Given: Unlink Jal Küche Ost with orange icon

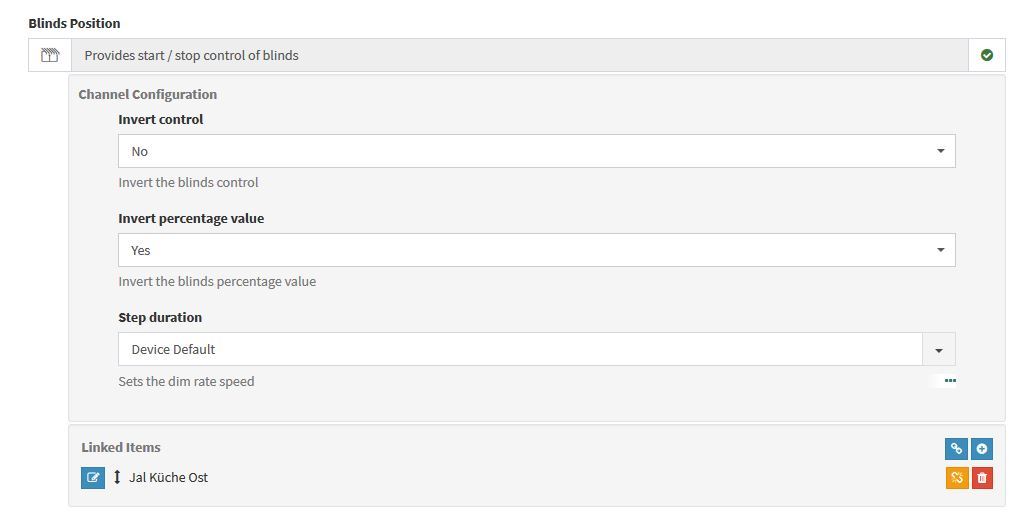Looking at the screenshot, I should (957, 478).
